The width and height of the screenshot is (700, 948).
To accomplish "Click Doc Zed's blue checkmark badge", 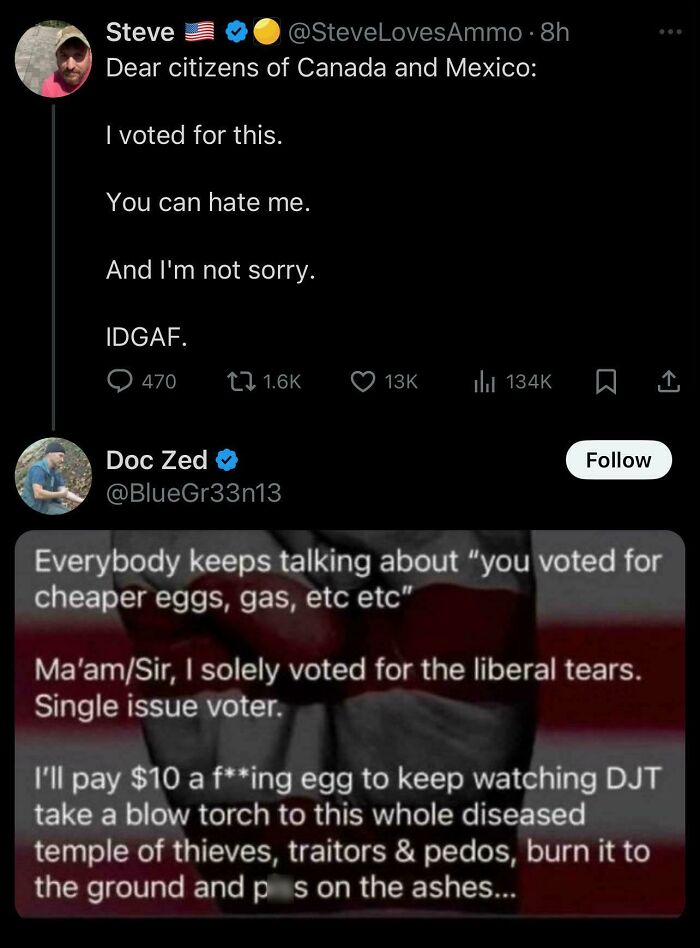I will pyautogui.click(x=227, y=461).
